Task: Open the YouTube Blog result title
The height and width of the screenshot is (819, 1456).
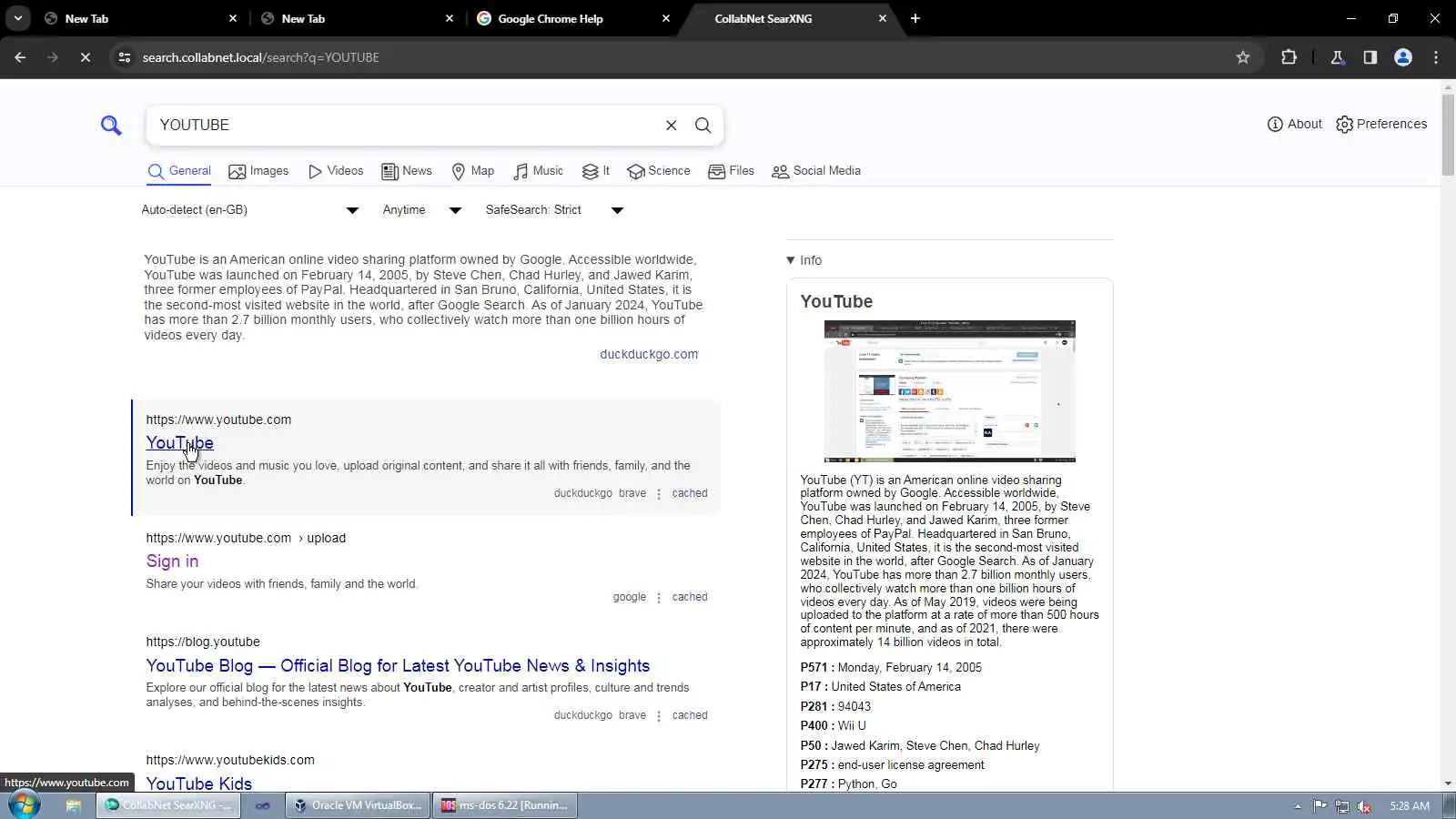Action: 398,666
